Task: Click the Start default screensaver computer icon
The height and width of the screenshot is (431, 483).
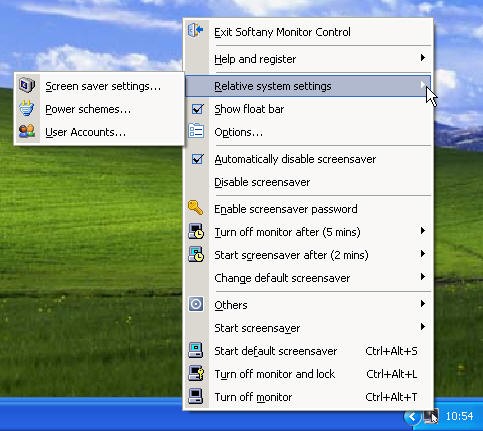Action: point(196,350)
